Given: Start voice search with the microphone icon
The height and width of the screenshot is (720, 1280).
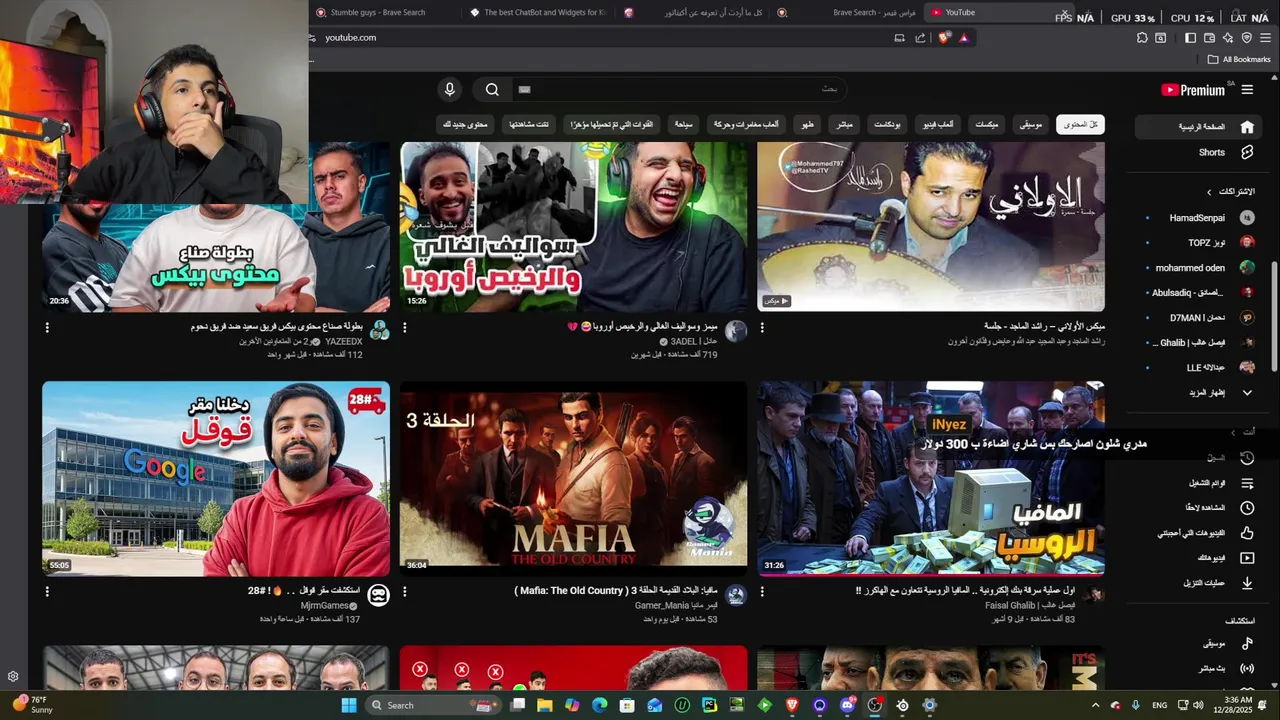Looking at the screenshot, I should pos(450,89).
